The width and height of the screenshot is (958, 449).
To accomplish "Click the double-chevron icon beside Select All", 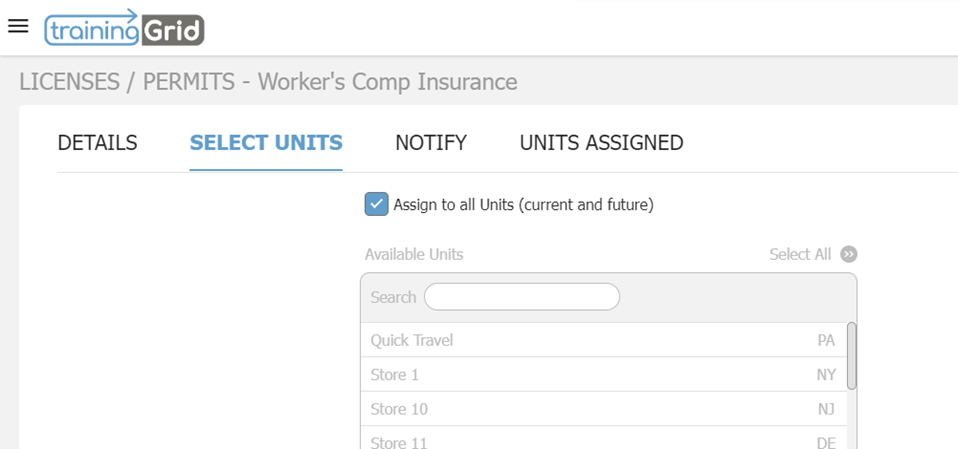I will pos(849,254).
